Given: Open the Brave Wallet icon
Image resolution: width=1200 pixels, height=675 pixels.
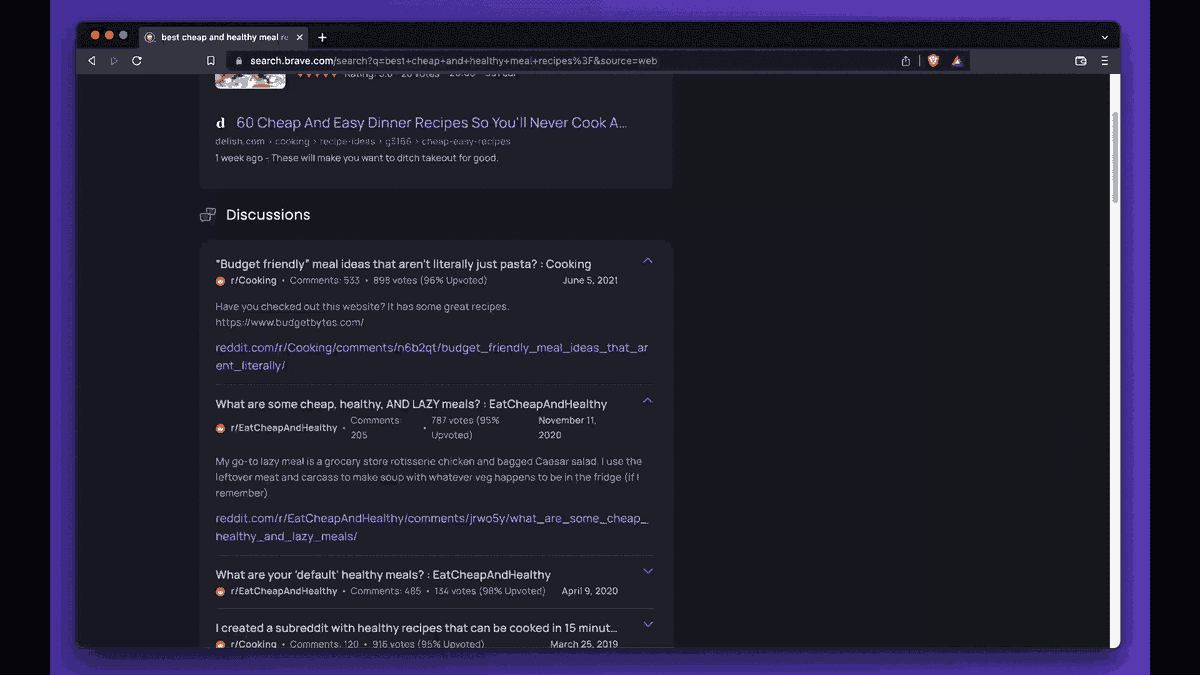Looking at the screenshot, I should pyautogui.click(x=1081, y=61).
